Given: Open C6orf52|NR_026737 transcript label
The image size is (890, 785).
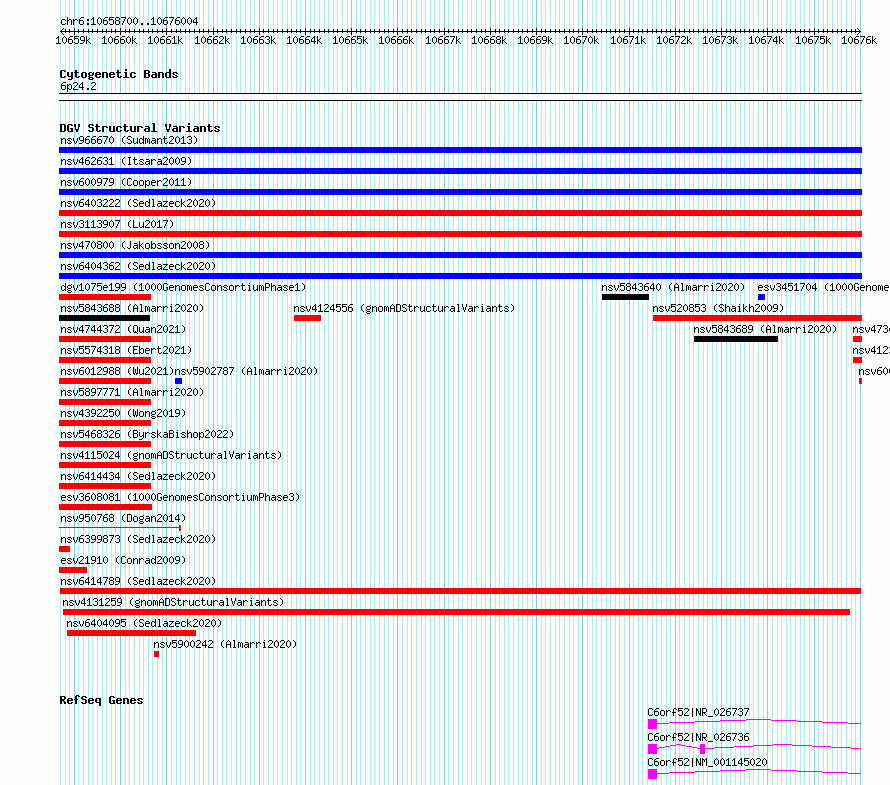Looking at the screenshot, I should point(698,712).
